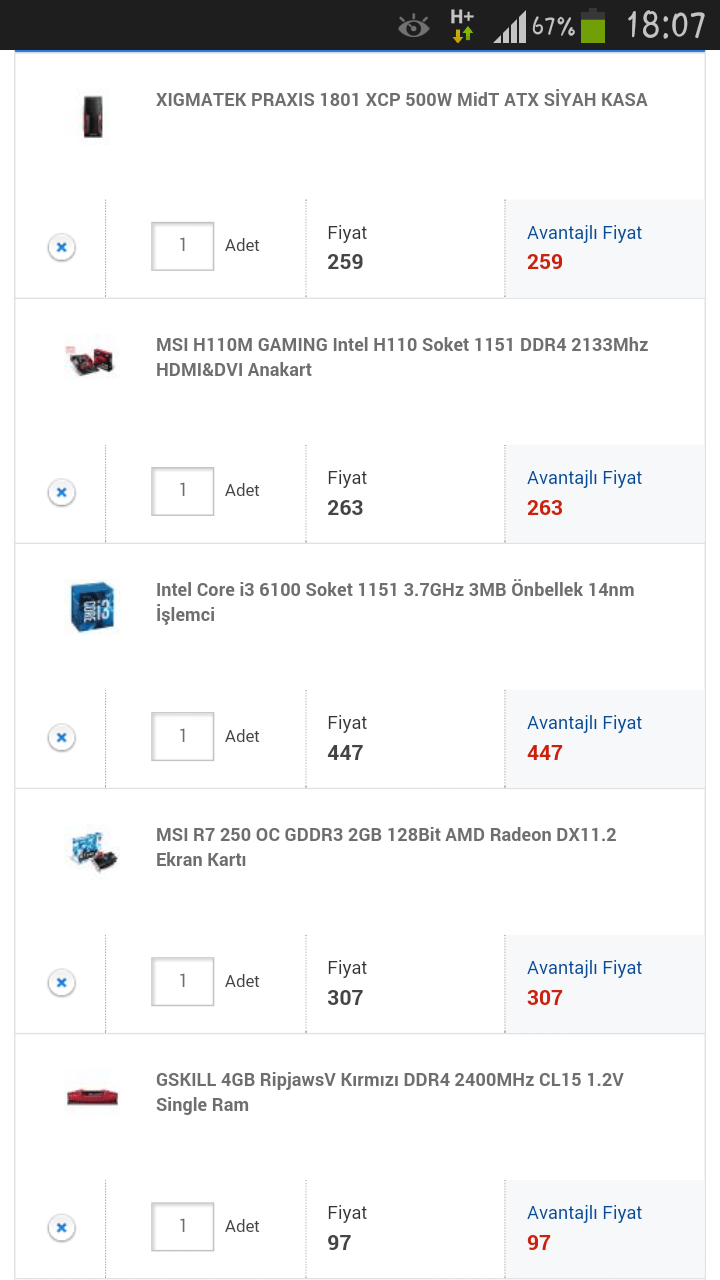Tap the battery indicator in status bar
Viewport: 720px width, 1280px height.
click(x=592, y=24)
